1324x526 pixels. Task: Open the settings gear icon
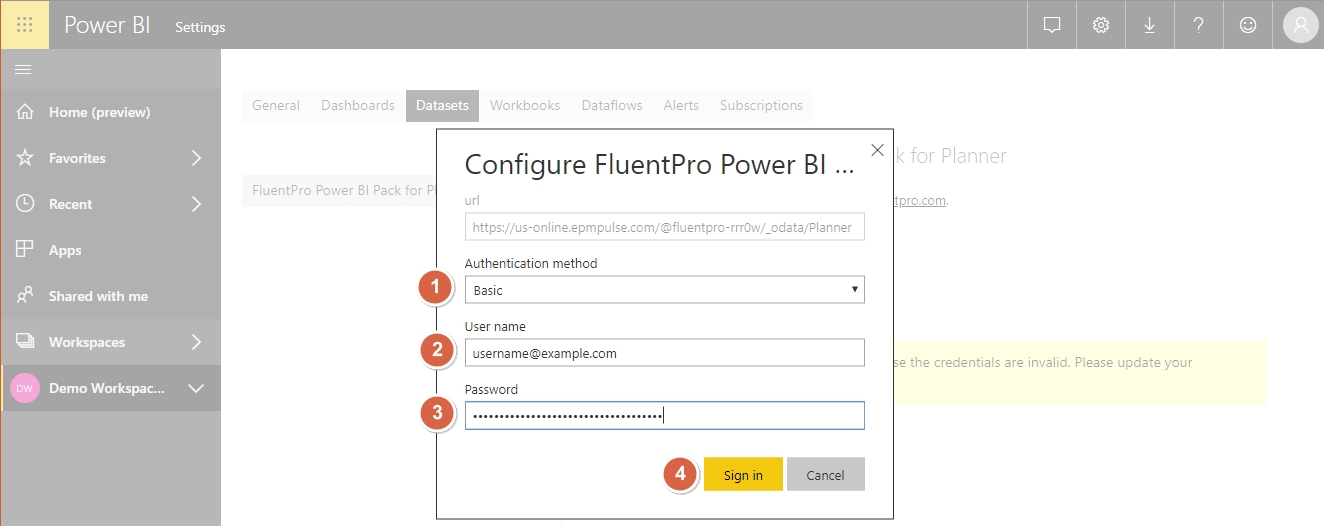click(x=1101, y=26)
